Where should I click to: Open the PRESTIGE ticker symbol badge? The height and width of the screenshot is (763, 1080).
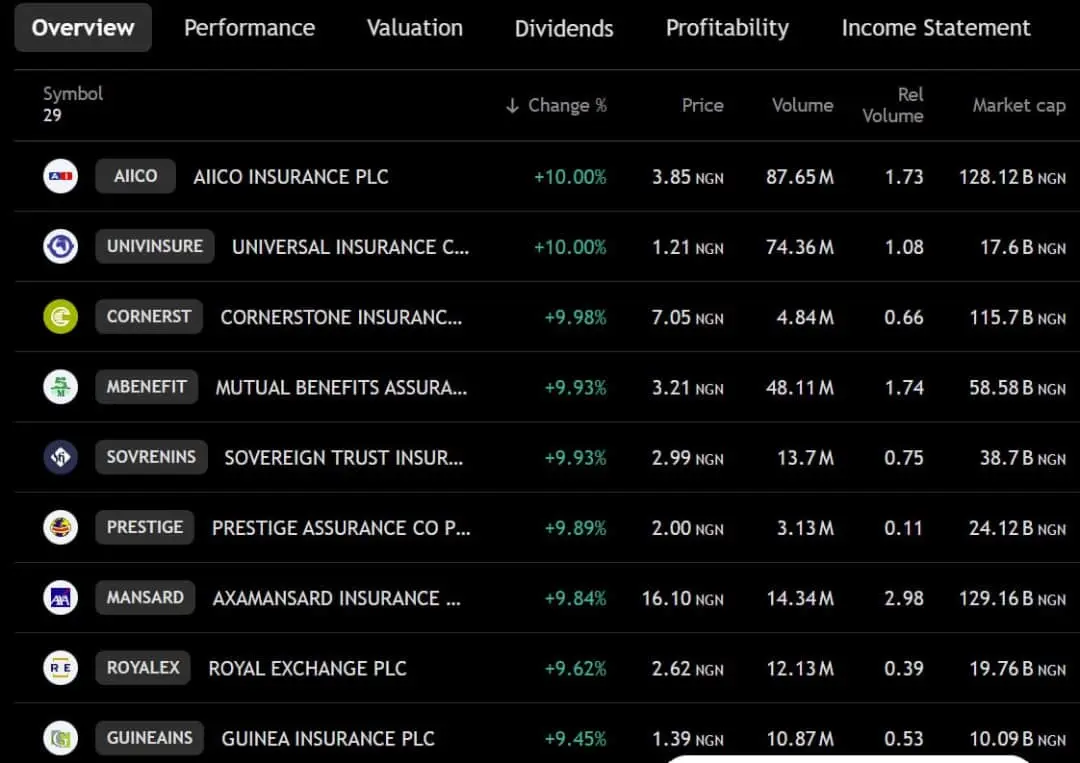click(145, 527)
